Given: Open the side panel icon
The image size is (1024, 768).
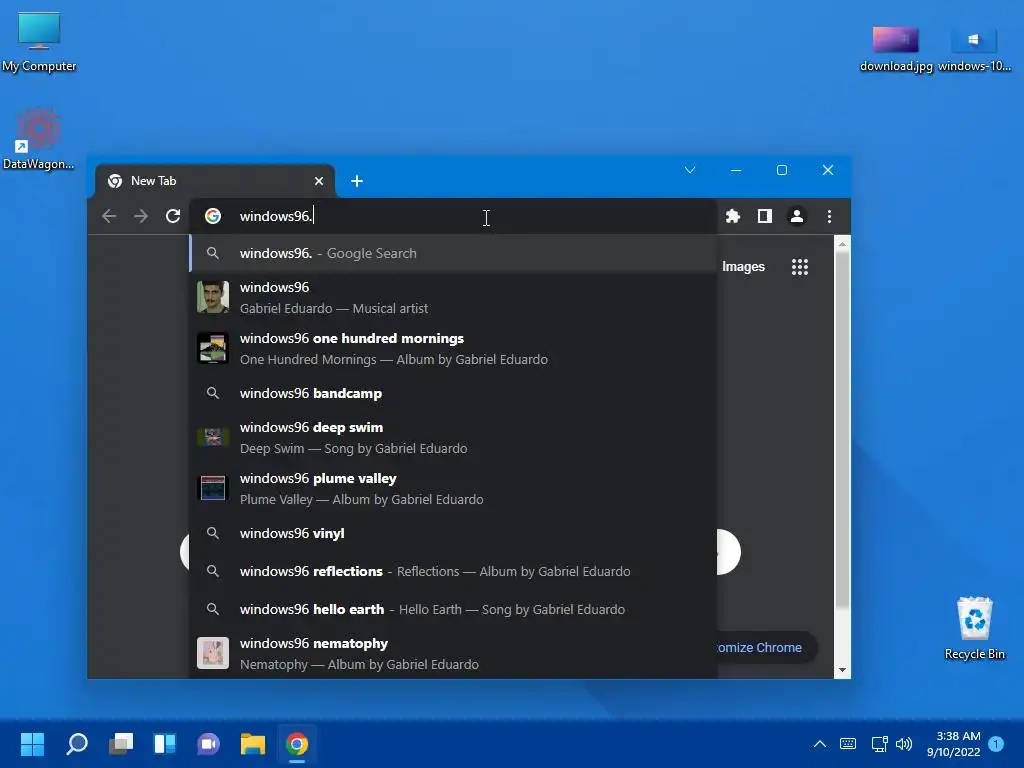Looking at the screenshot, I should [x=765, y=216].
